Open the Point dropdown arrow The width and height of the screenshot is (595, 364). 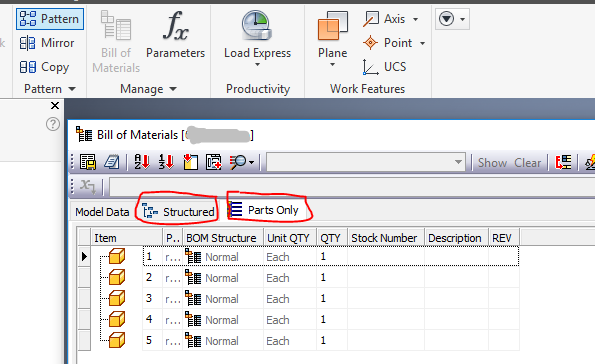(422, 43)
